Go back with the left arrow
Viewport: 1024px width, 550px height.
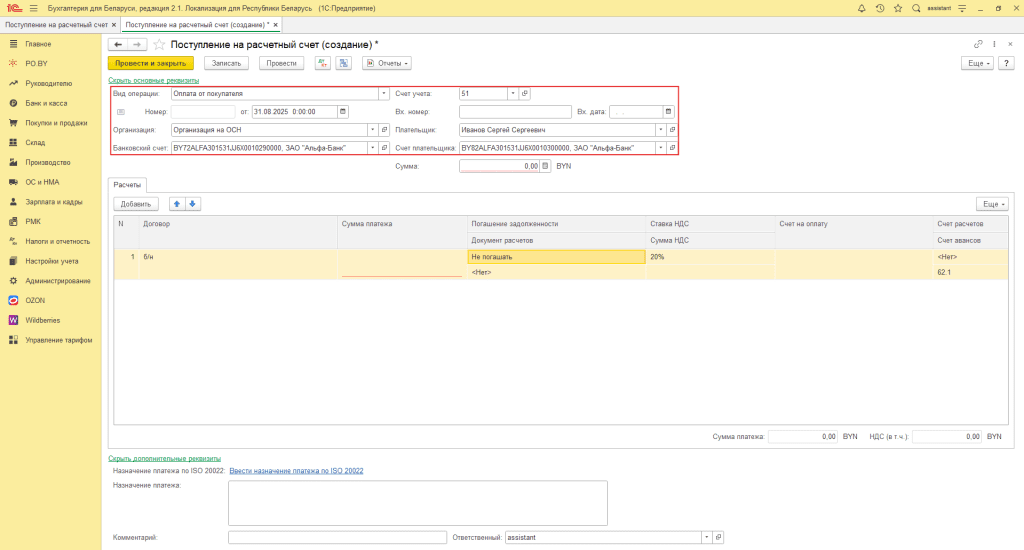click(118, 44)
